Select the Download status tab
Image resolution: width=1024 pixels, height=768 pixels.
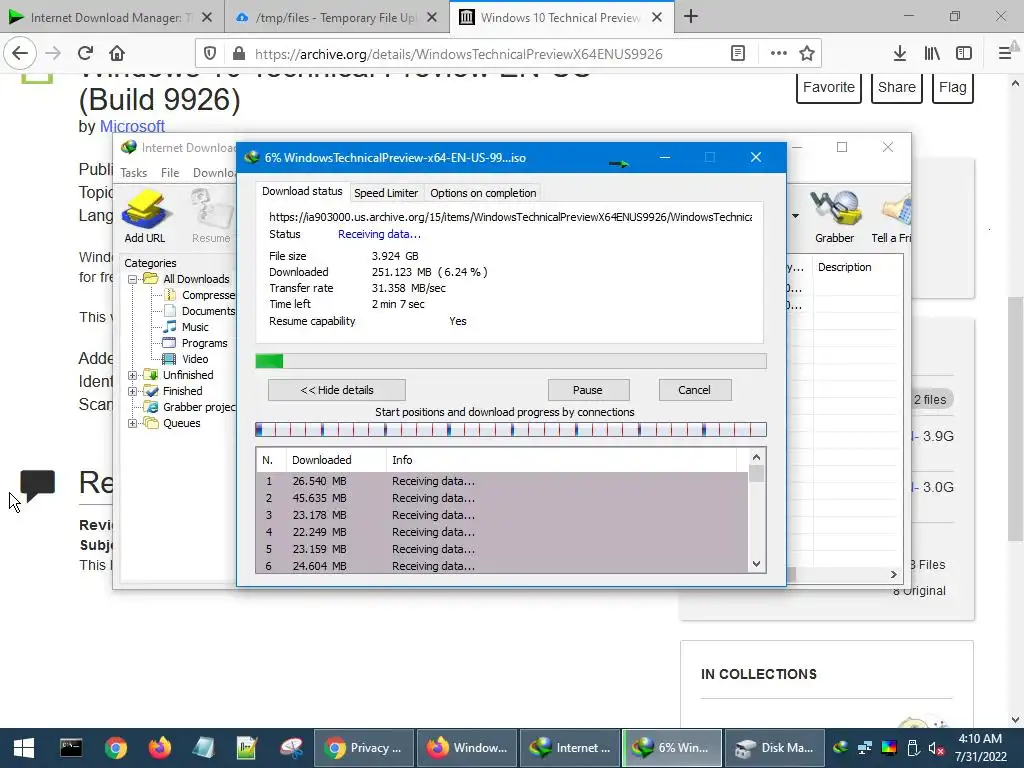point(302,191)
